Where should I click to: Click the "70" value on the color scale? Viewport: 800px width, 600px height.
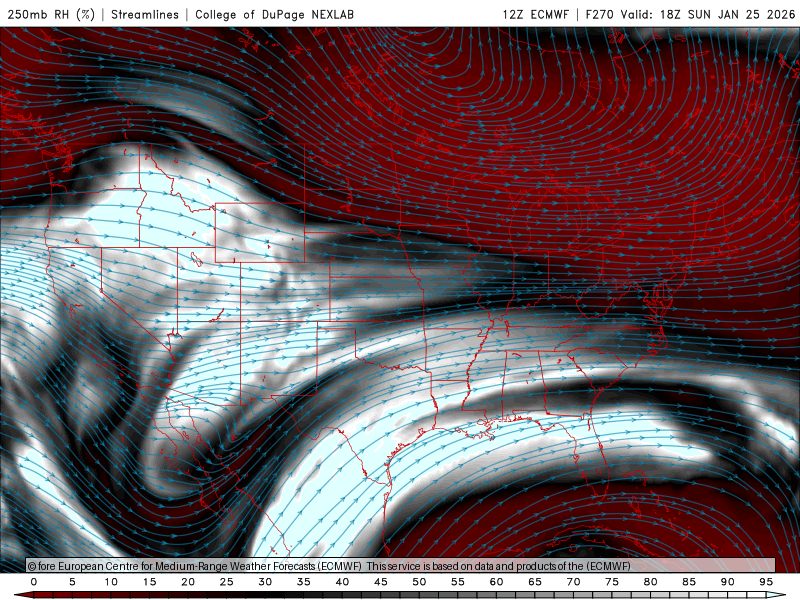[x=573, y=582]
